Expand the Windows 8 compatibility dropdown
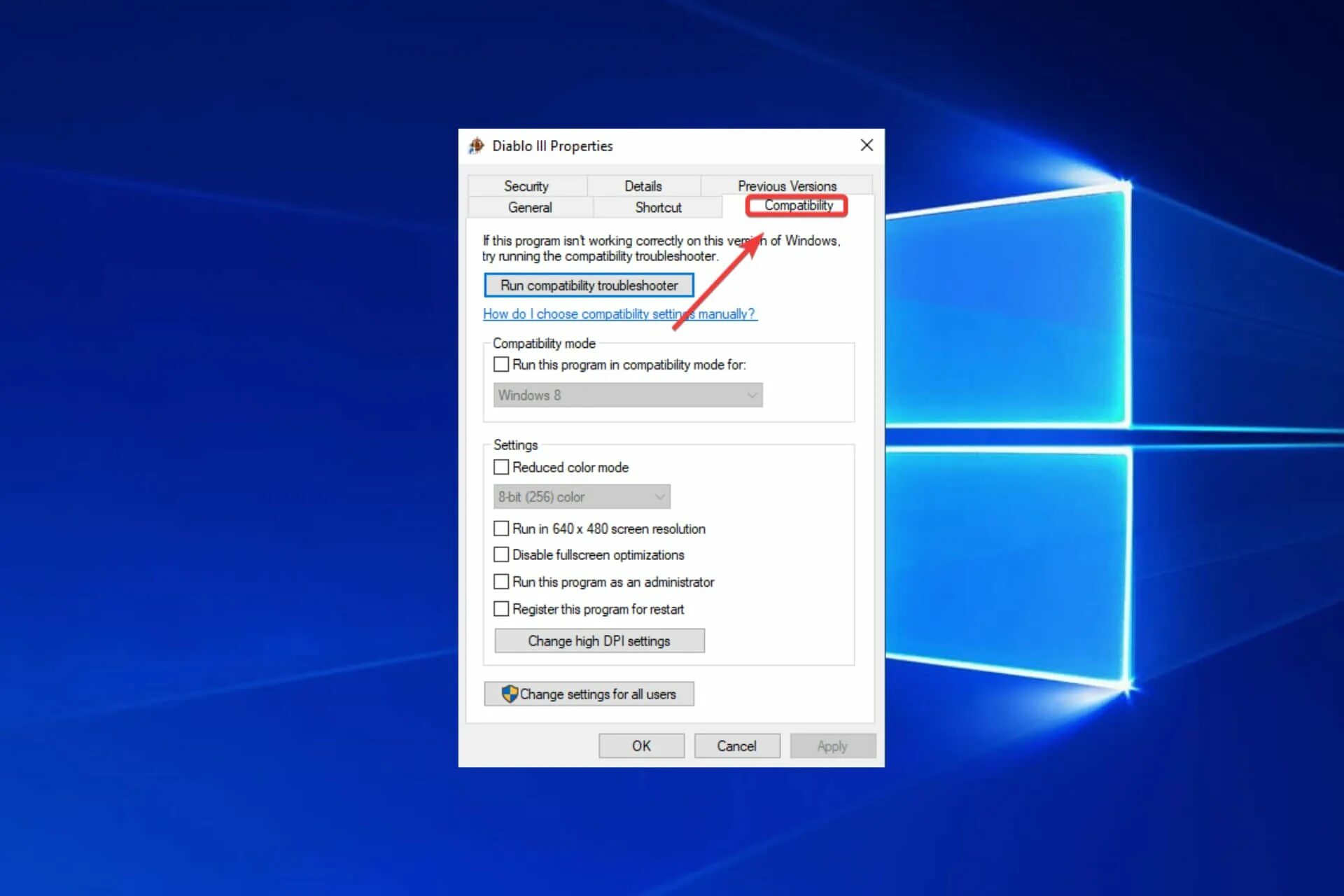 click(x=628, y=395)
